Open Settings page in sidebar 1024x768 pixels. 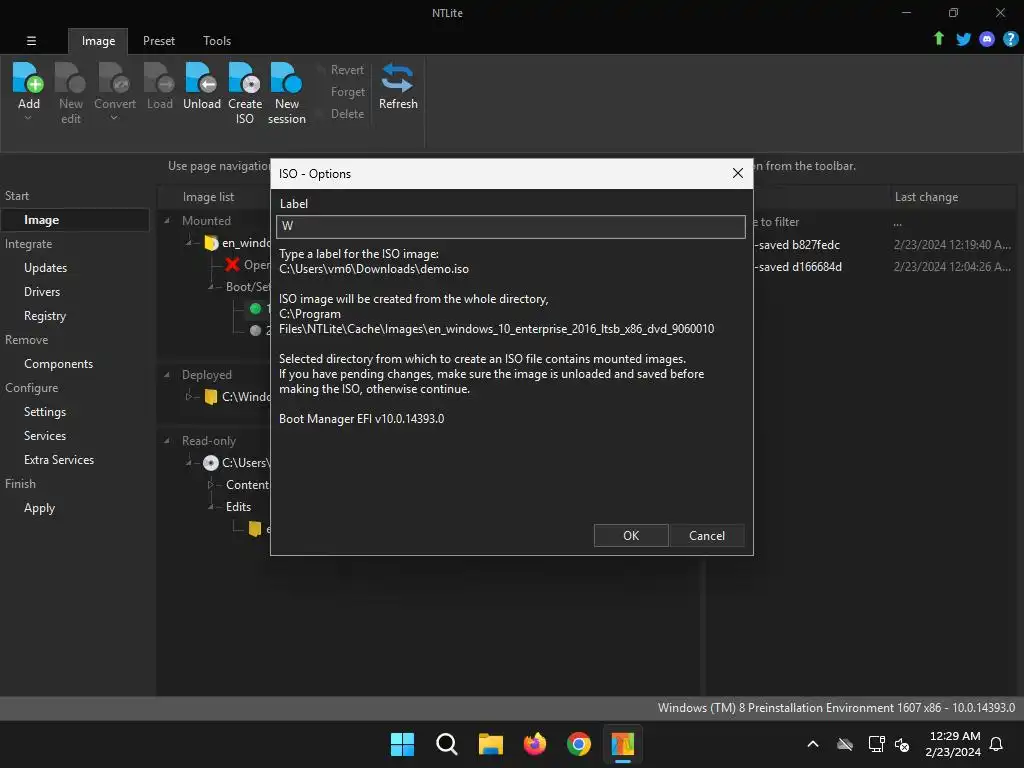tap(45, 412)
